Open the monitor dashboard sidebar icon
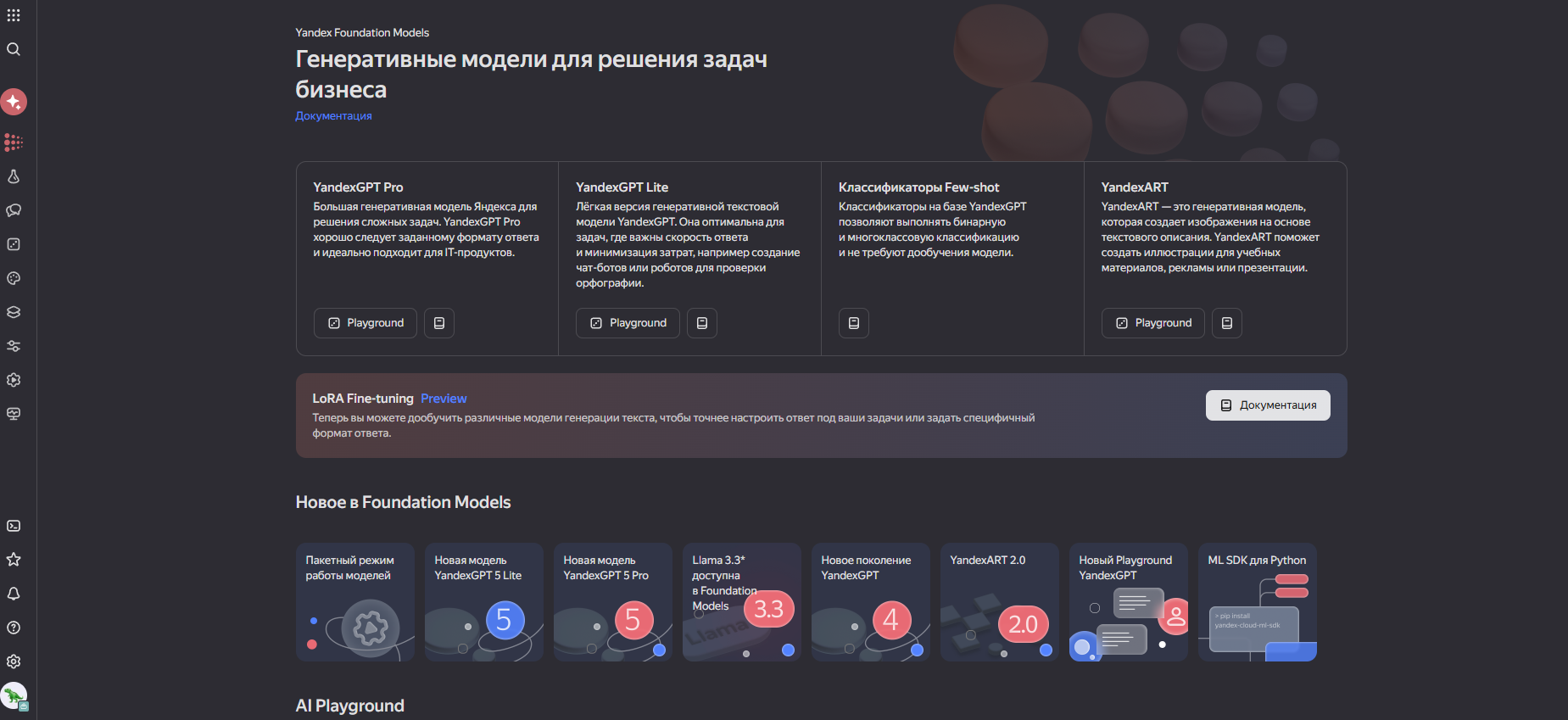This screenshot has width=1568, height=720. pos(14,414)
